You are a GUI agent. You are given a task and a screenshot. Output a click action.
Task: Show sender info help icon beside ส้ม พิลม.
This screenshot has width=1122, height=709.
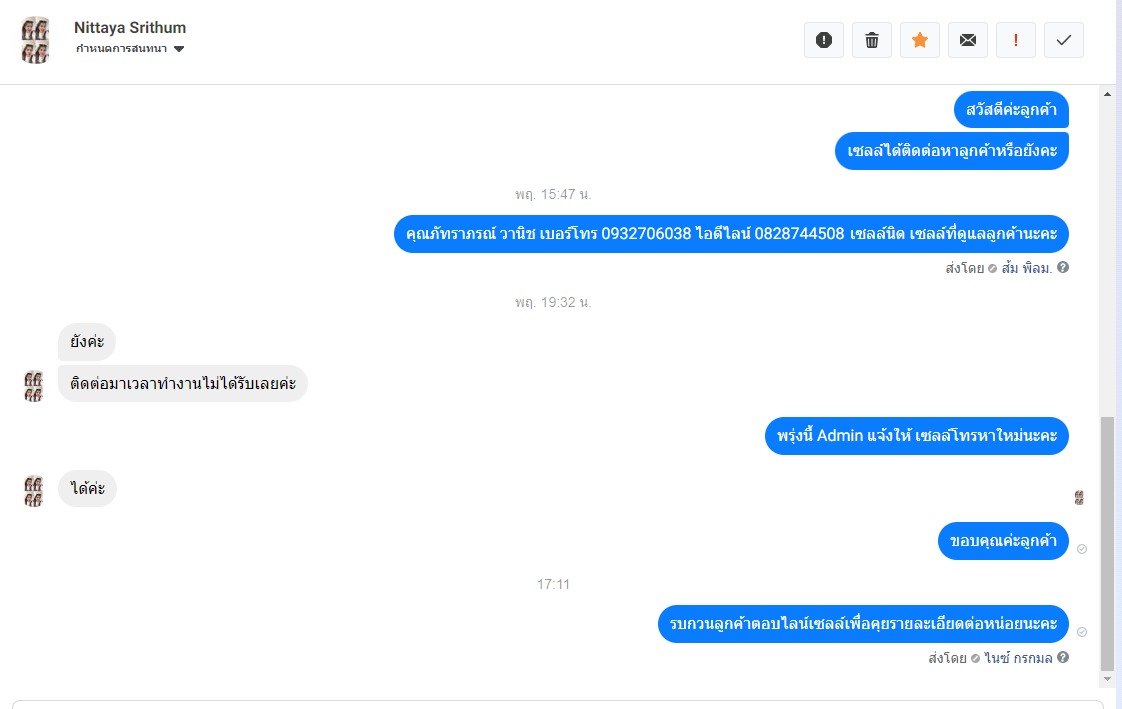[x=1063, y=268]
